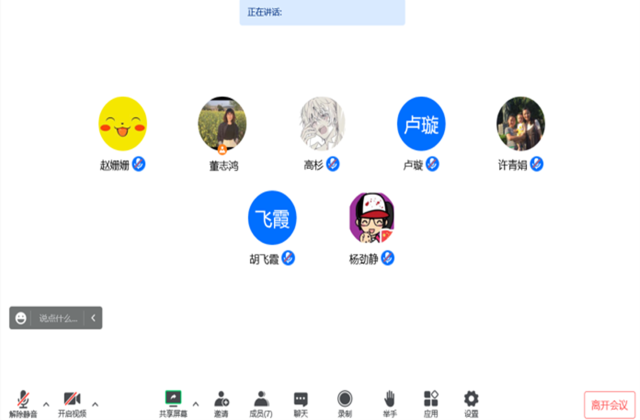The image size is (640, 420).
Task: Open the apps (应用) grid icon
Action: click(x=431, y=399)
